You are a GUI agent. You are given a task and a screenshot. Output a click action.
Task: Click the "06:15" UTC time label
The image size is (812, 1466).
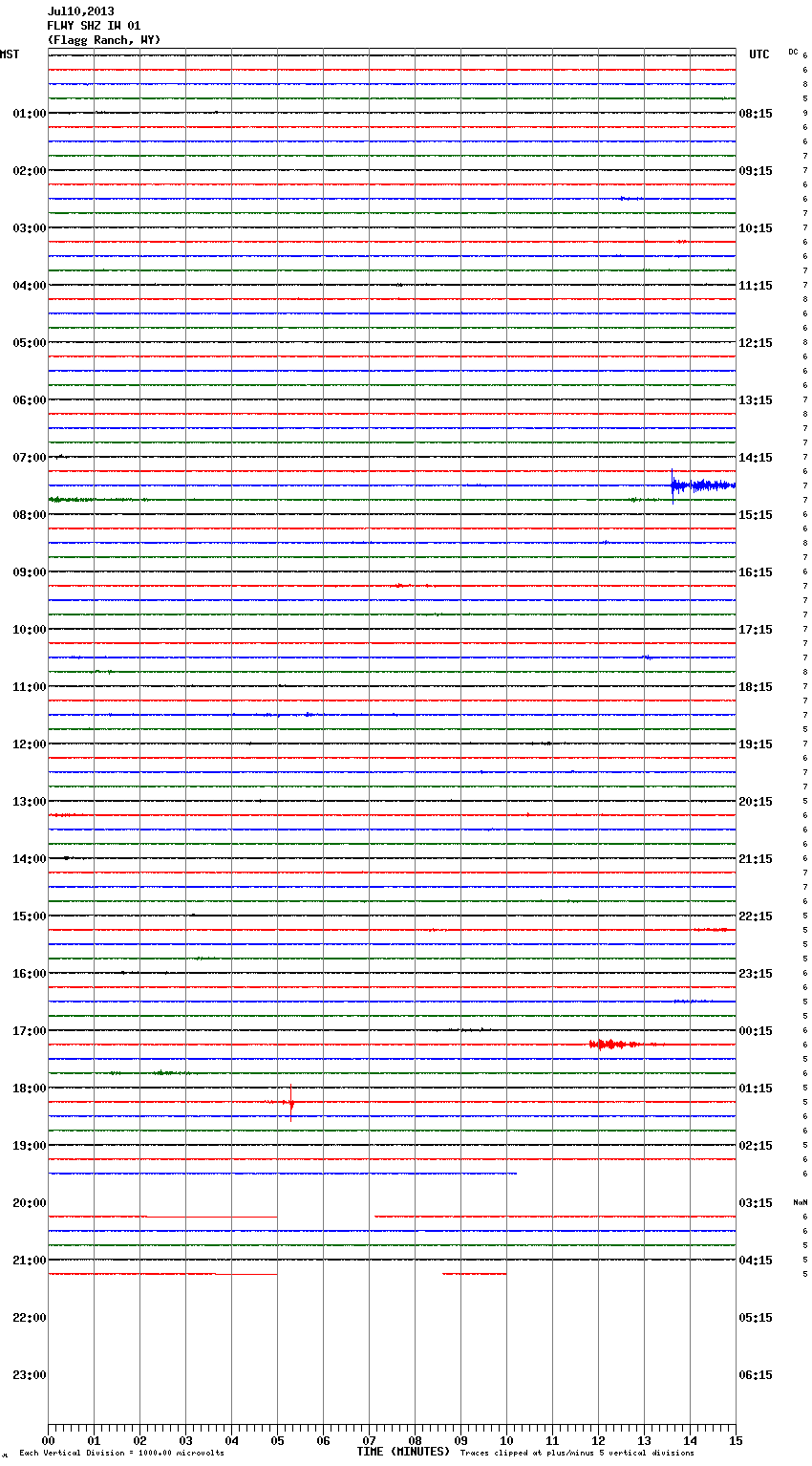756,1375
